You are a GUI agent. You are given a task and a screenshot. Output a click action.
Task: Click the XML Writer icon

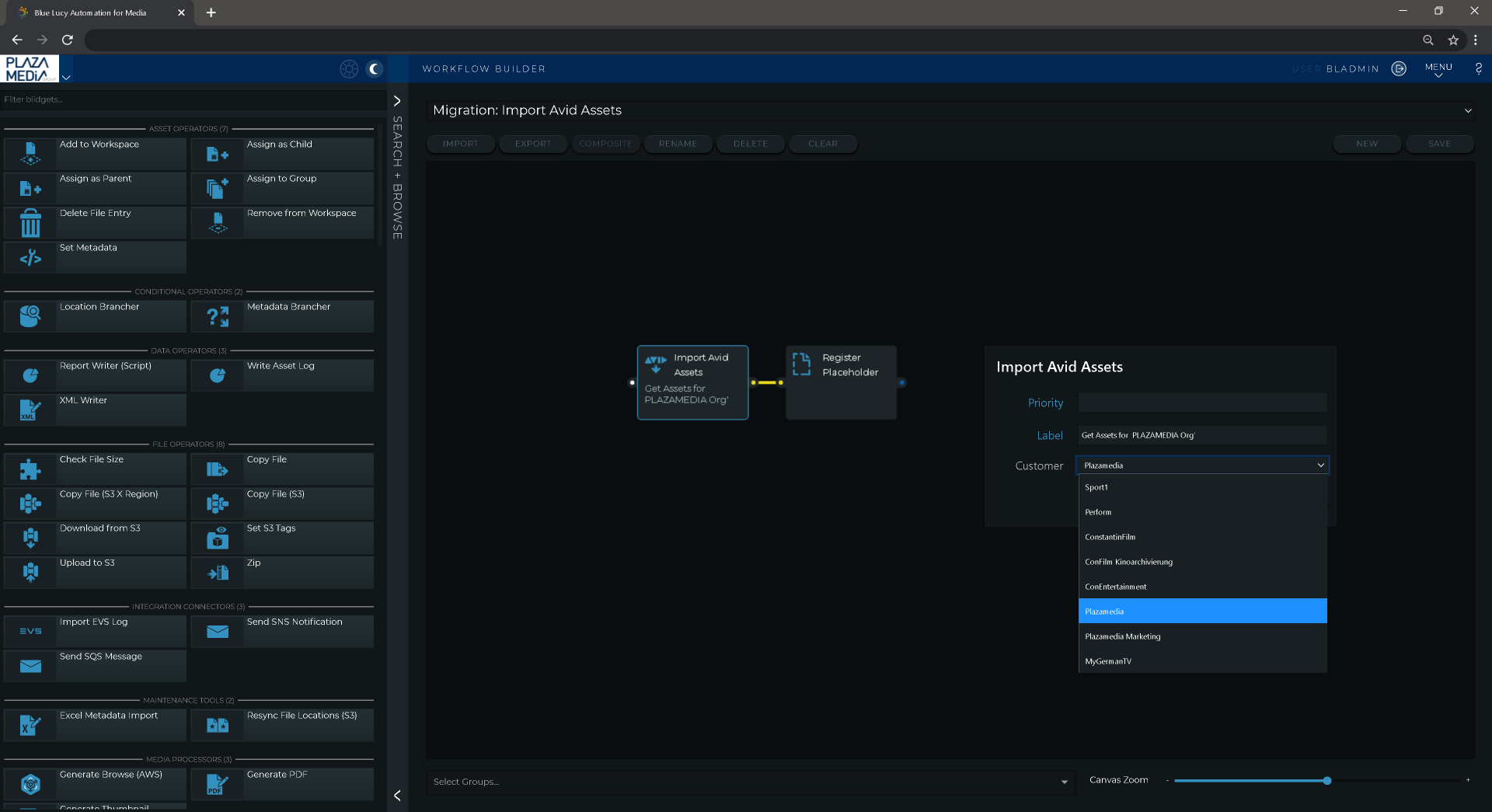[x=30, y=410]
